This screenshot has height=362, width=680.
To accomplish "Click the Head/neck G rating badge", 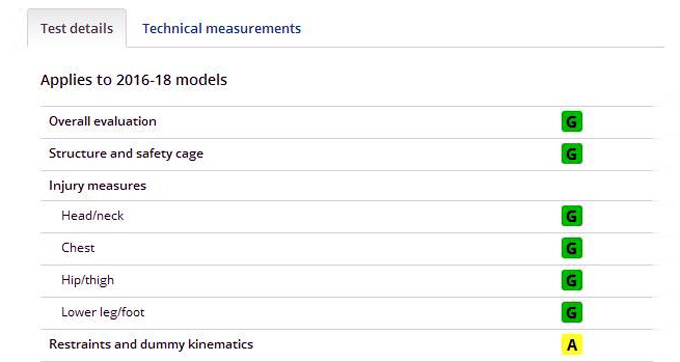I will [x=572, y=216].
